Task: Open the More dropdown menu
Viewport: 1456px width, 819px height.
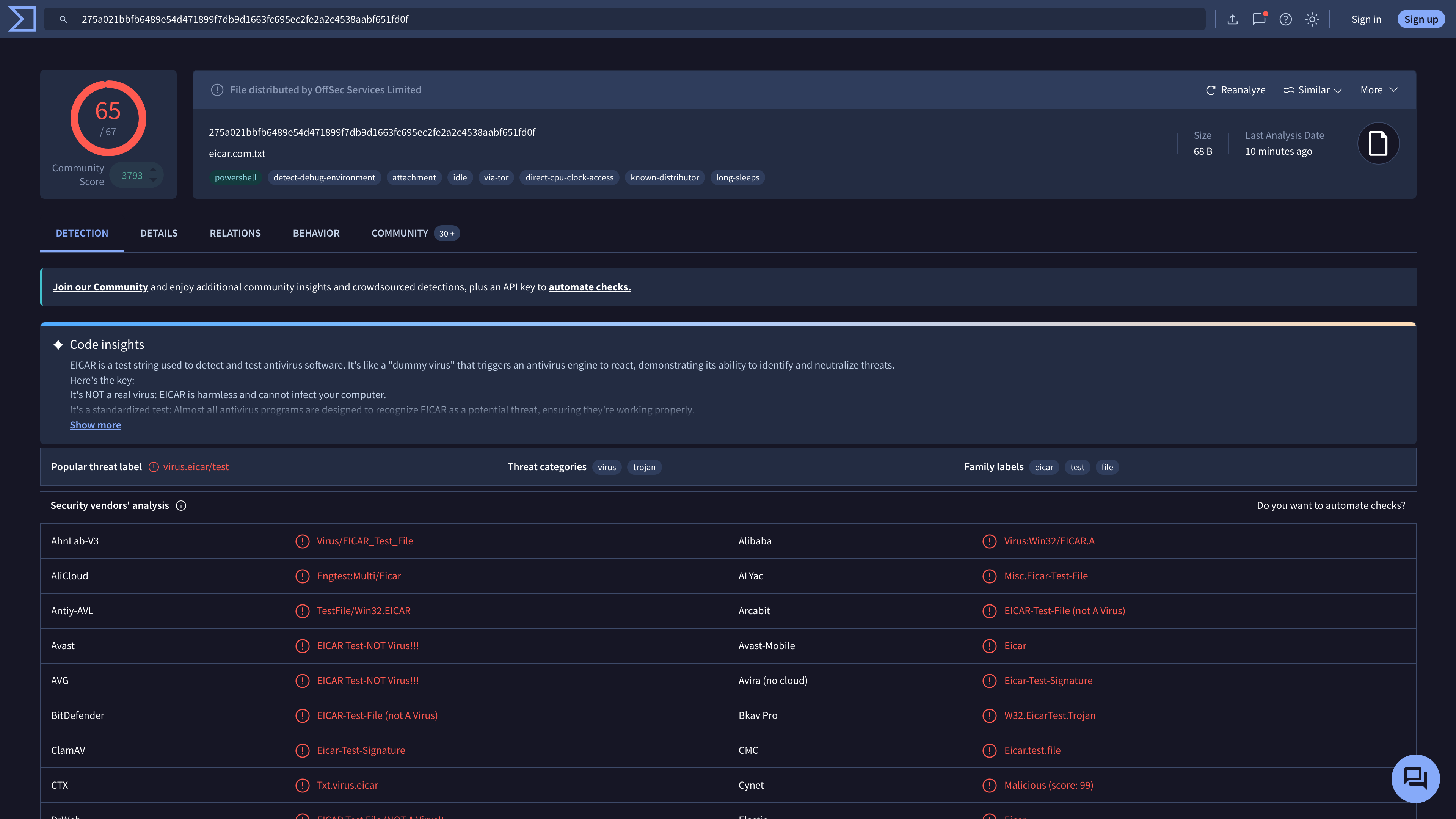Action: tap(1380, 90)
